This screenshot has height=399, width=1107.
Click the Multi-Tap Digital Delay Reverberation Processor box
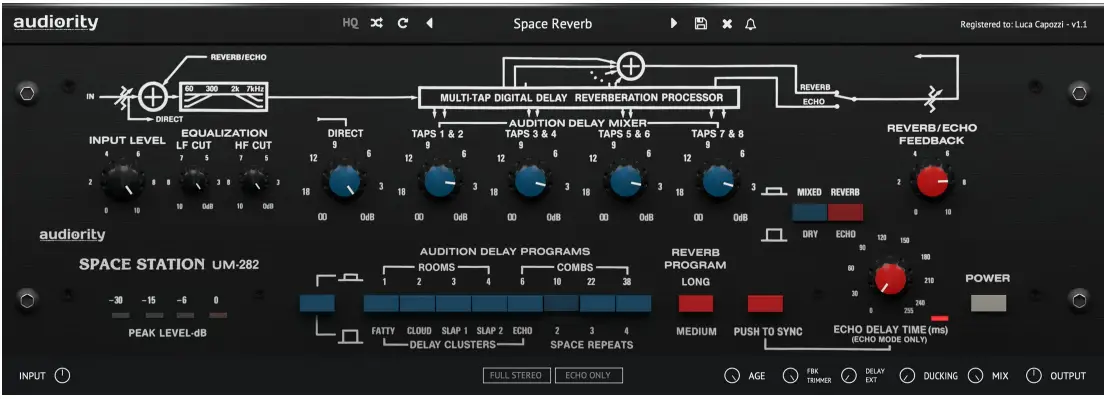579,97
